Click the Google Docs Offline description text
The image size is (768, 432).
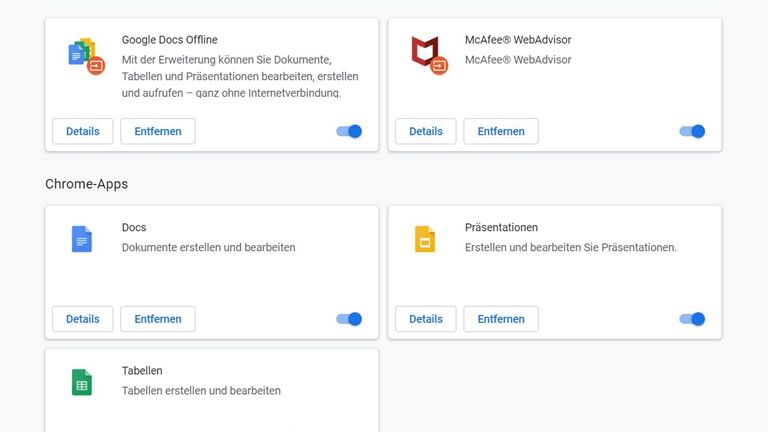pyautogui.click(x=240, y=76)
